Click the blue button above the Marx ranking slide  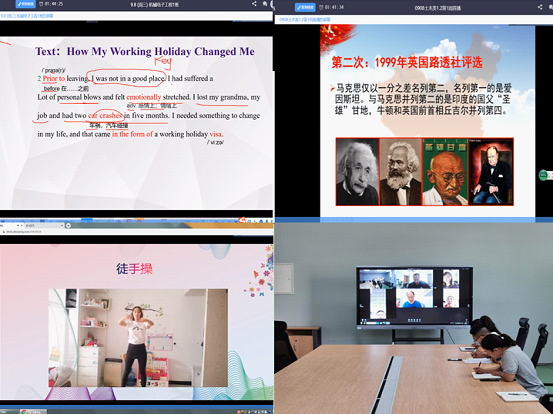[305, 7]
